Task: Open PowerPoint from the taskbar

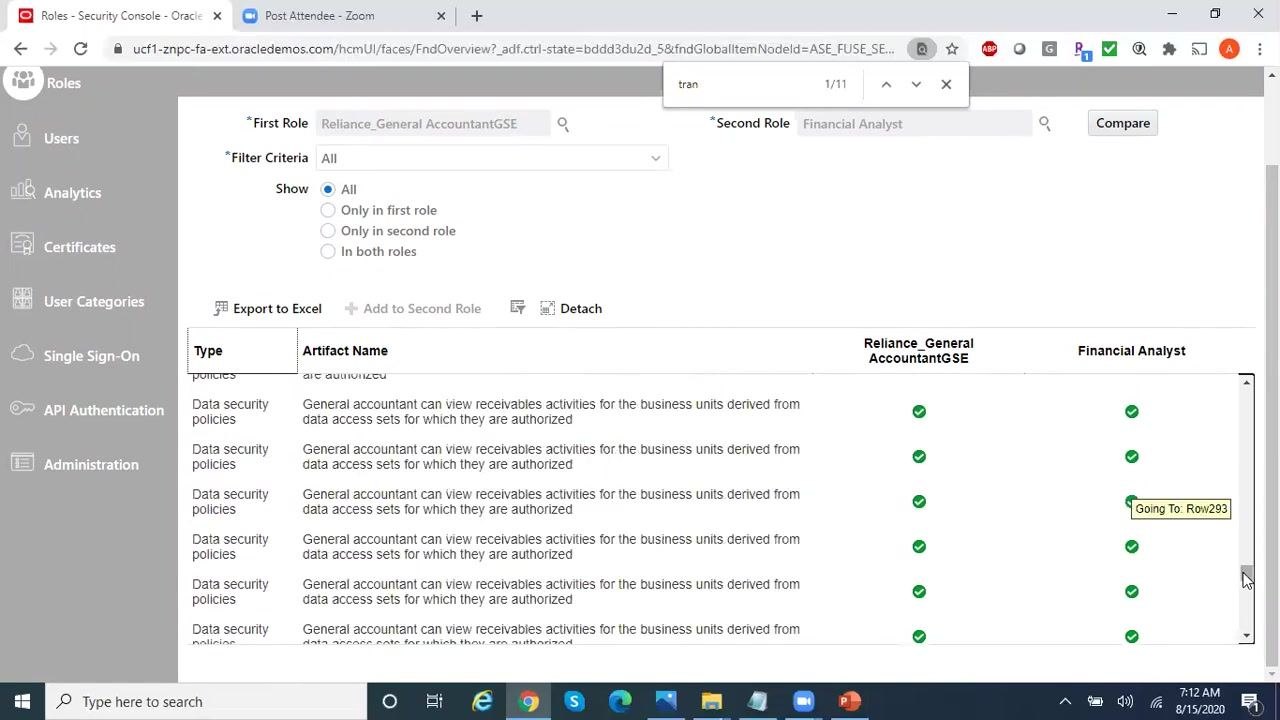Action: (x=850, y=701)
